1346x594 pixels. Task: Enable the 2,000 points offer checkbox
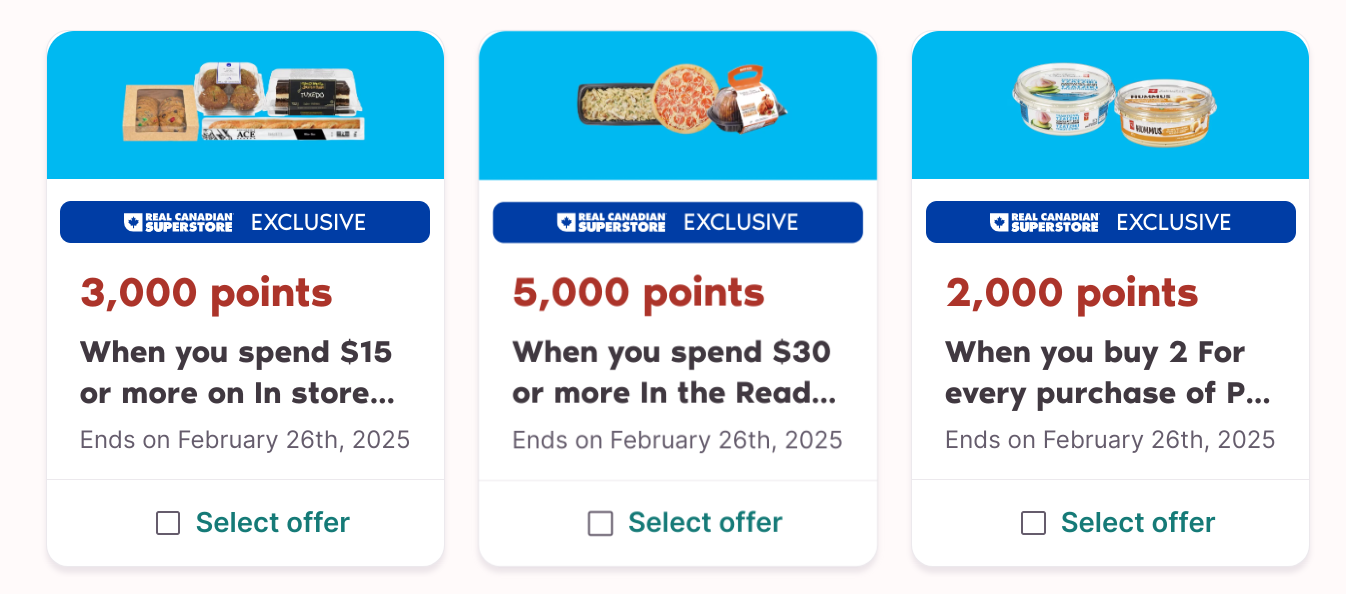(1033, 523)
